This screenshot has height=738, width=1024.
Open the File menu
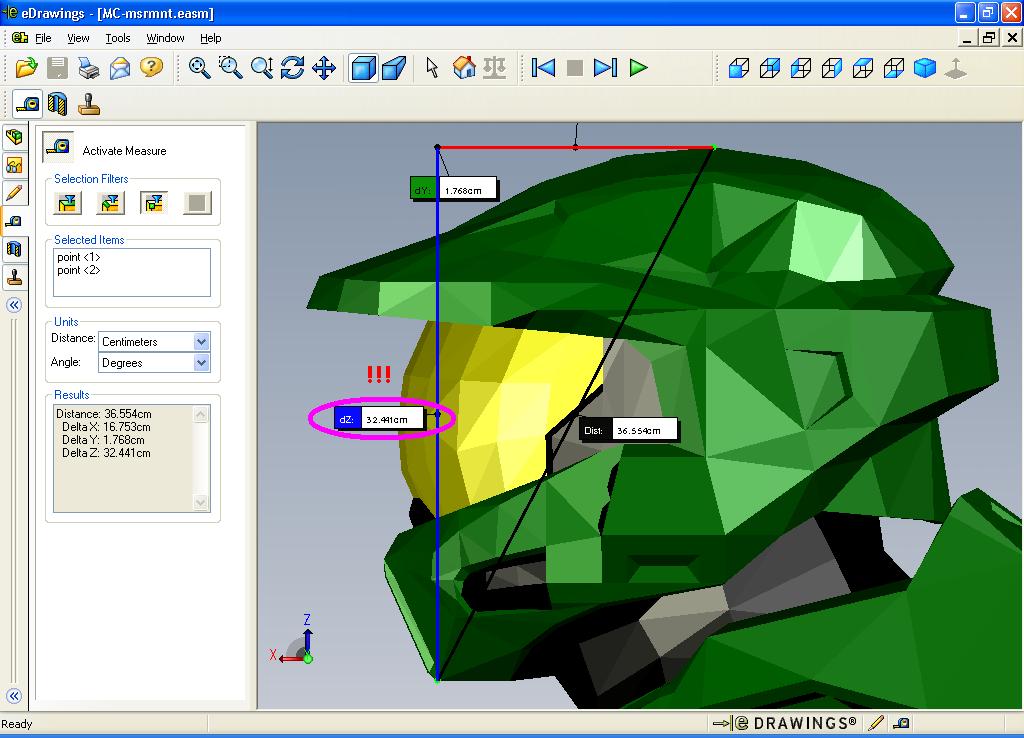pyautogui.click(x=43, y=39)
